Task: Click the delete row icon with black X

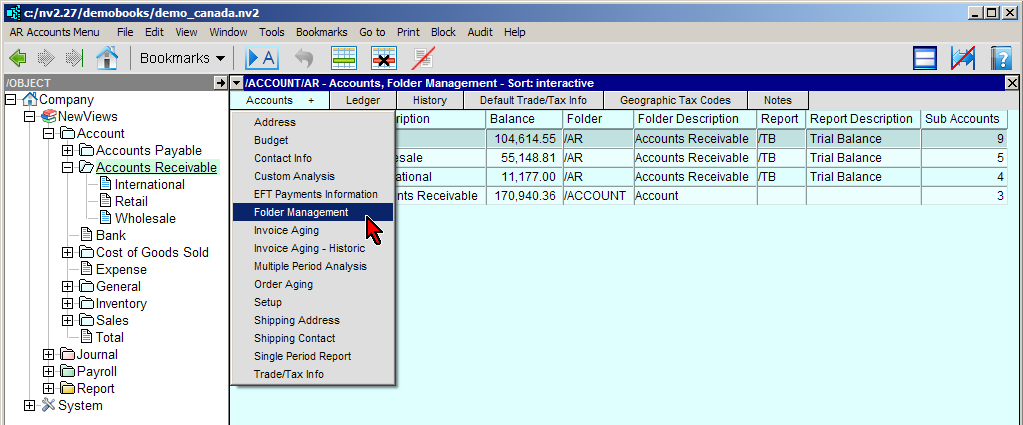Action: click(384, 58)
